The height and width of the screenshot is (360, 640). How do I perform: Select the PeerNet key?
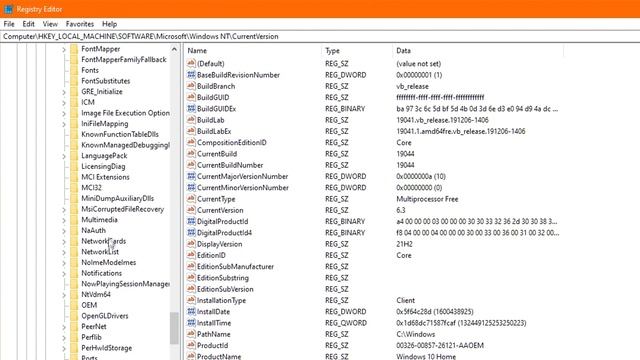[x=94, y=327]
